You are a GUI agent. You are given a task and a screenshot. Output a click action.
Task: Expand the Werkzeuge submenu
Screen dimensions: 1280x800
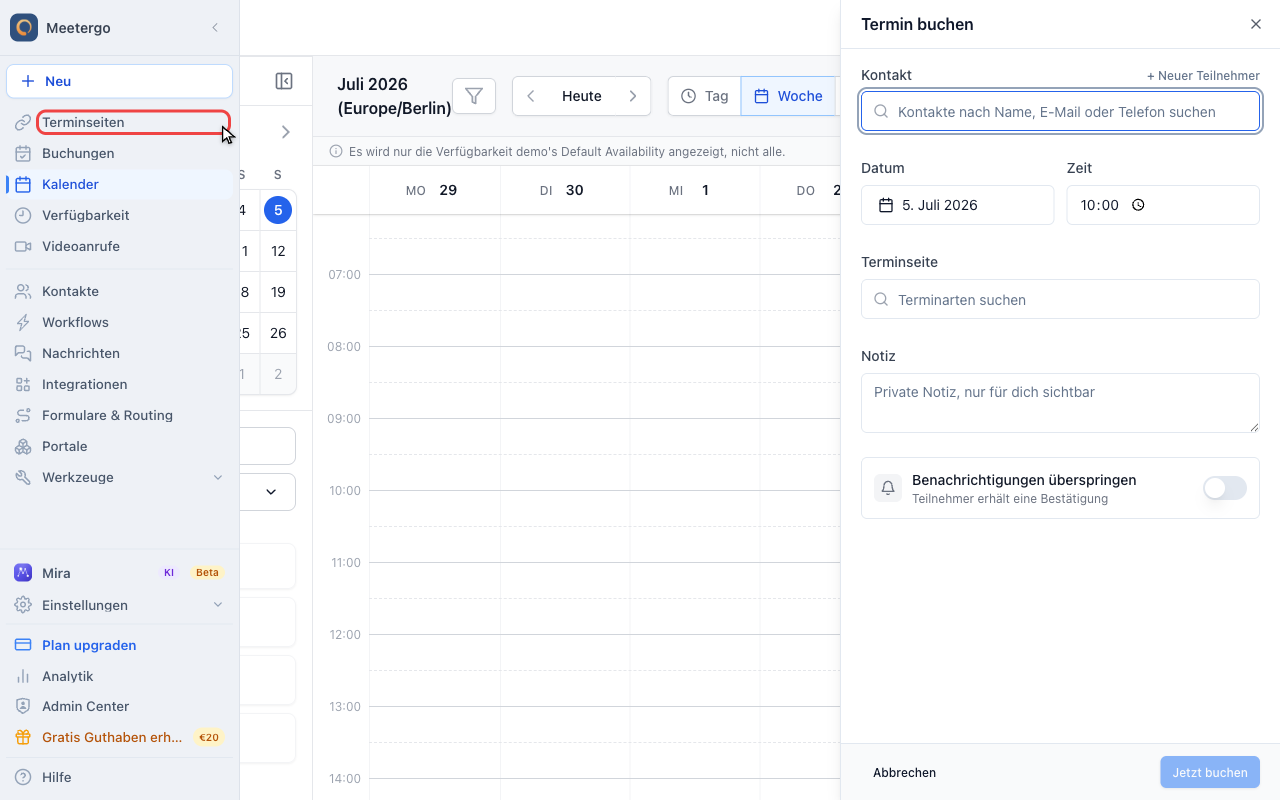pyautogui.click(x=218, y=477)
